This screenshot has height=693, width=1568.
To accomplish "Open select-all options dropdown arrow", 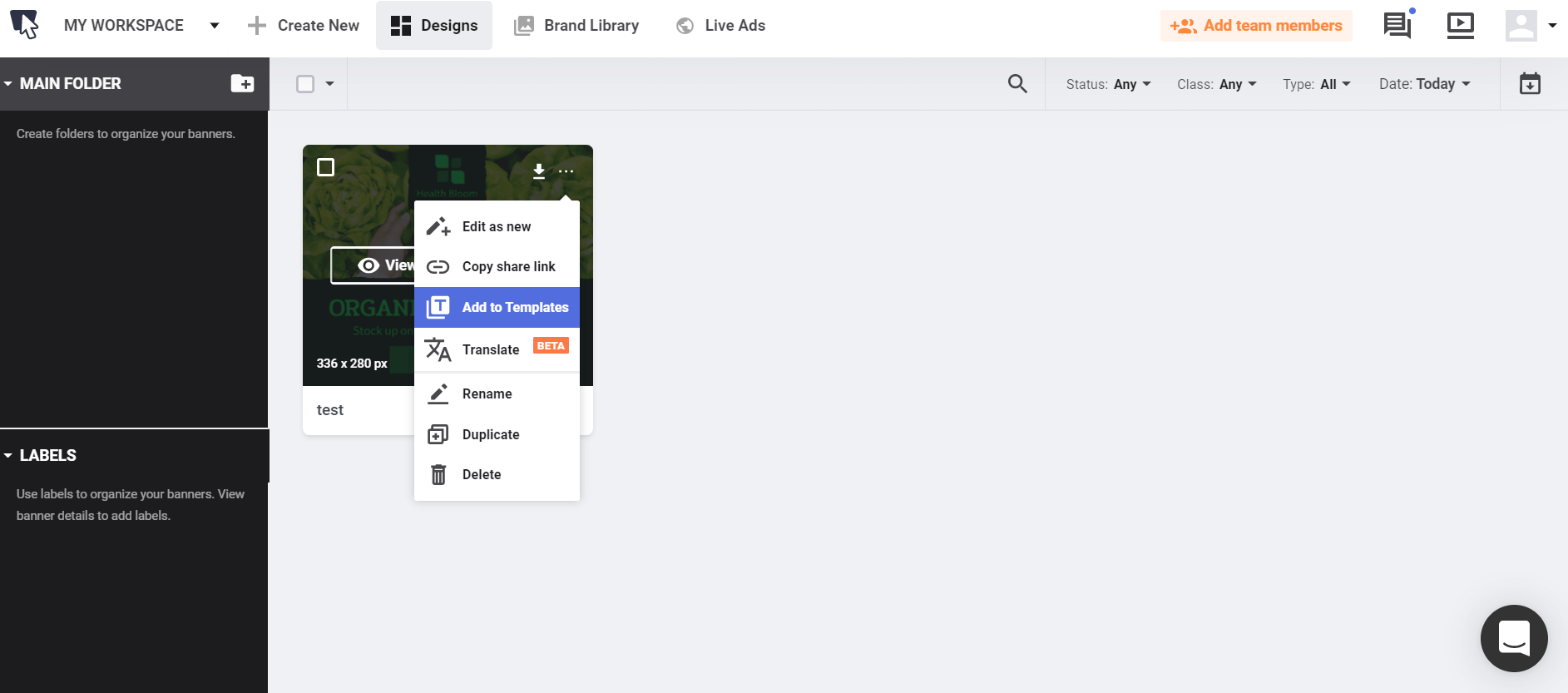I will click(329, 84).
